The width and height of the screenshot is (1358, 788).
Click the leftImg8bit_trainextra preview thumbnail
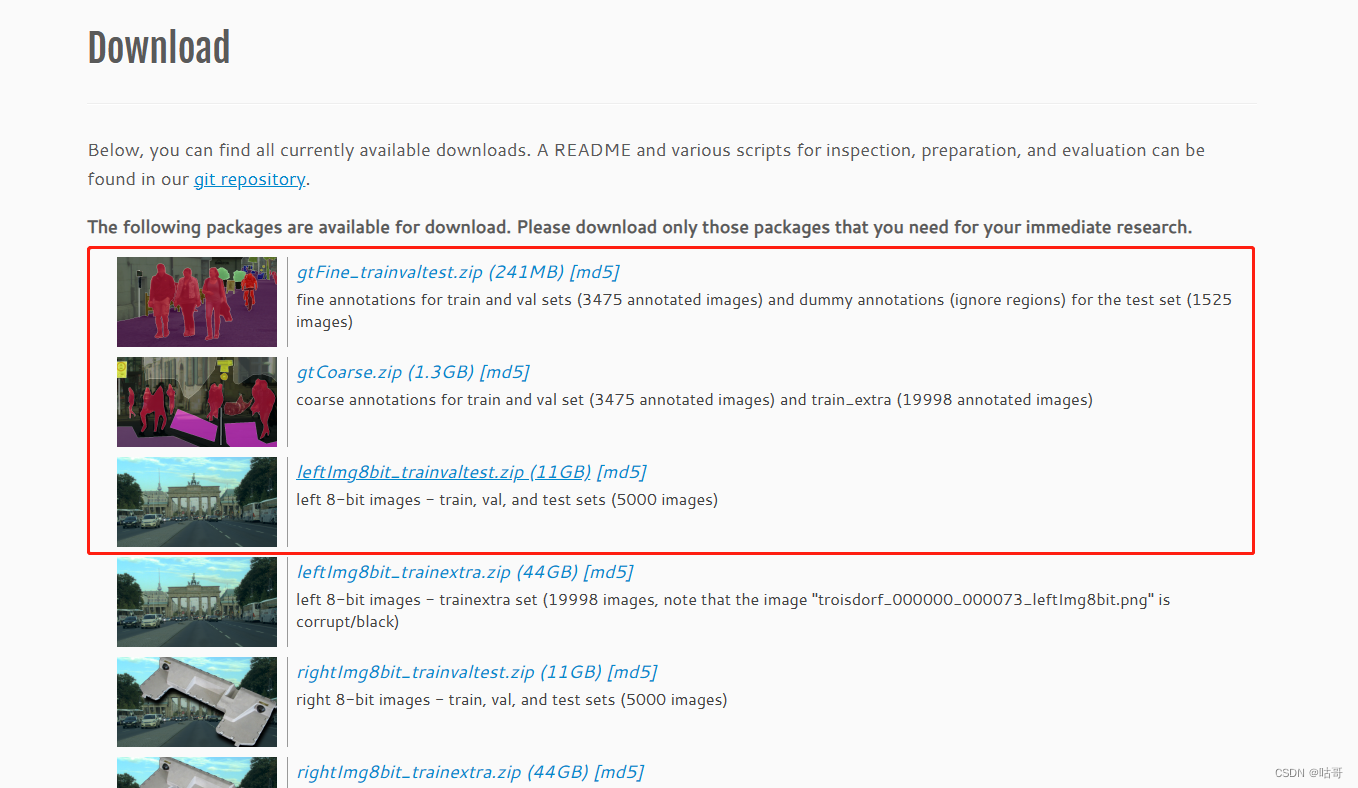click(196, 602)
